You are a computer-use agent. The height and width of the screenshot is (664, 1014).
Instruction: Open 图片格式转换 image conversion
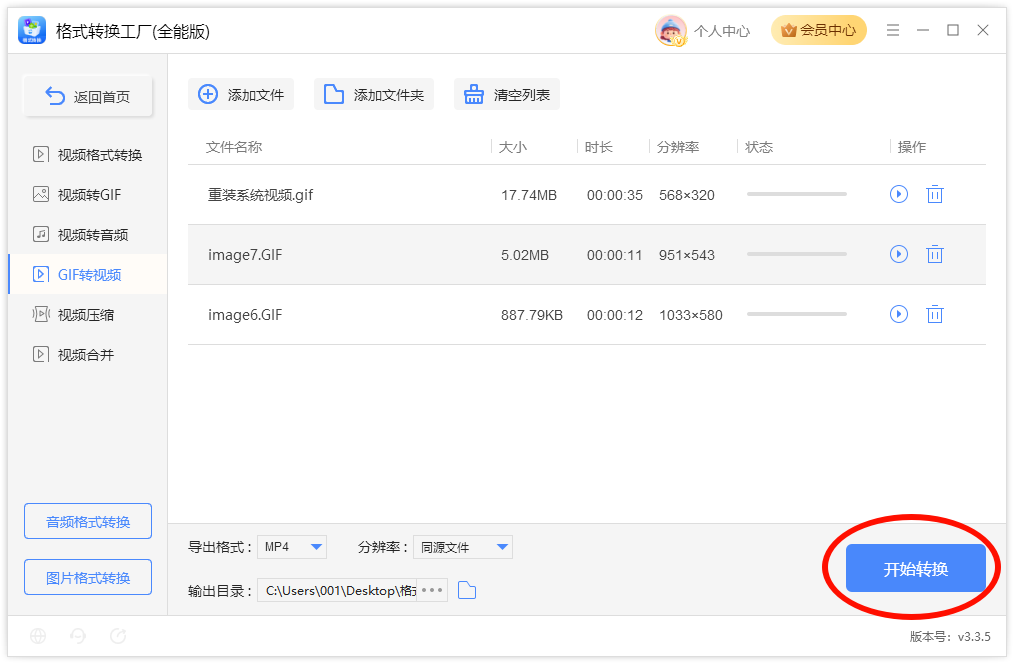(x=88, y=577)
